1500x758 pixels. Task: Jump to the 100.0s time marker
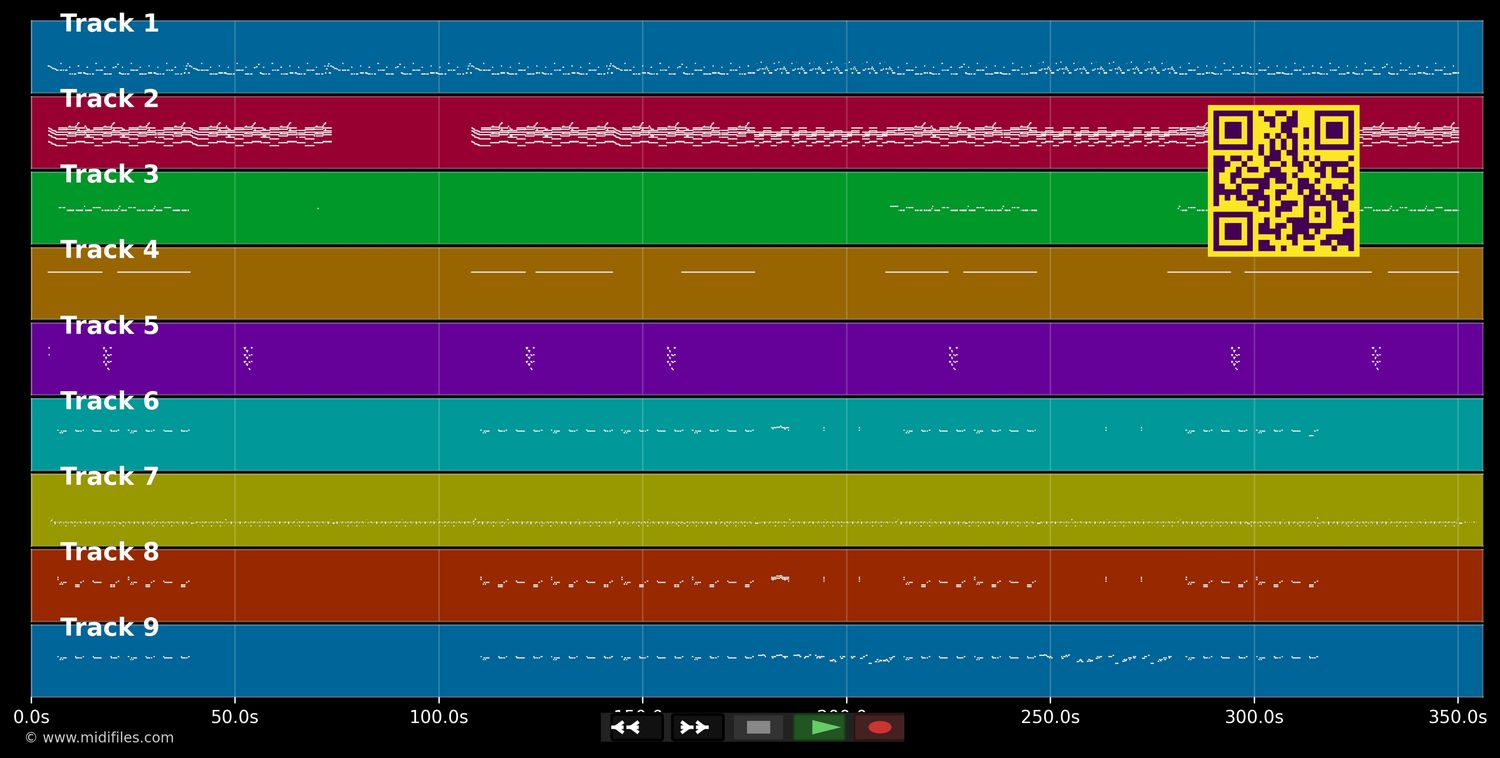438,717
